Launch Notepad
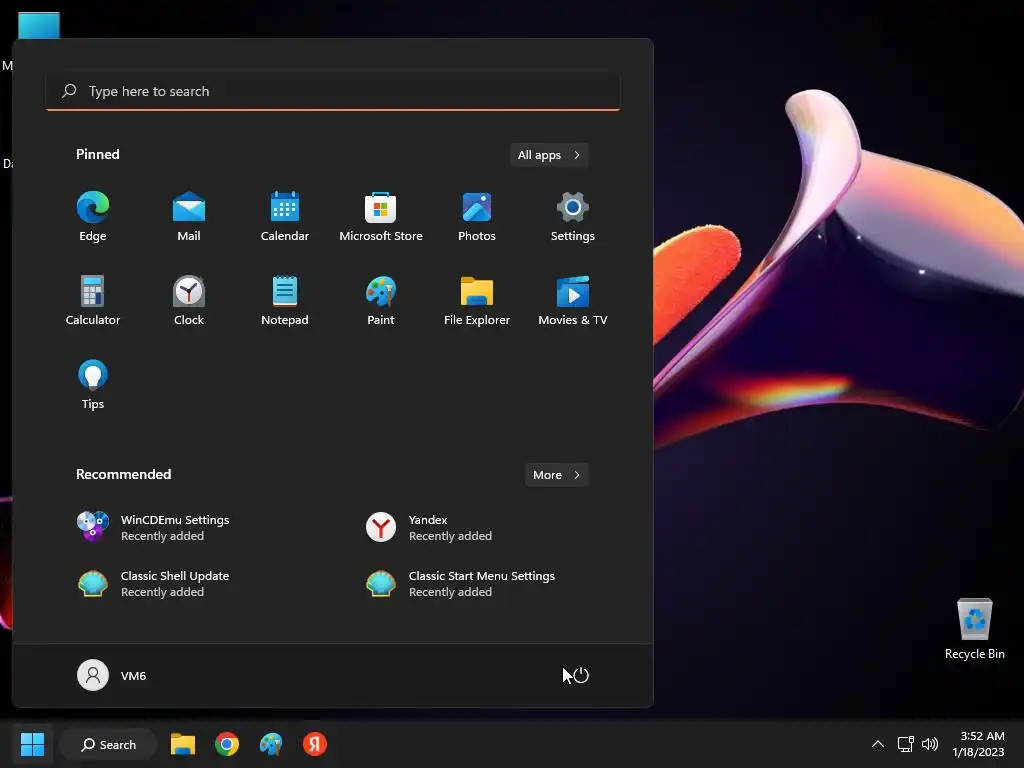 (285, 301)
